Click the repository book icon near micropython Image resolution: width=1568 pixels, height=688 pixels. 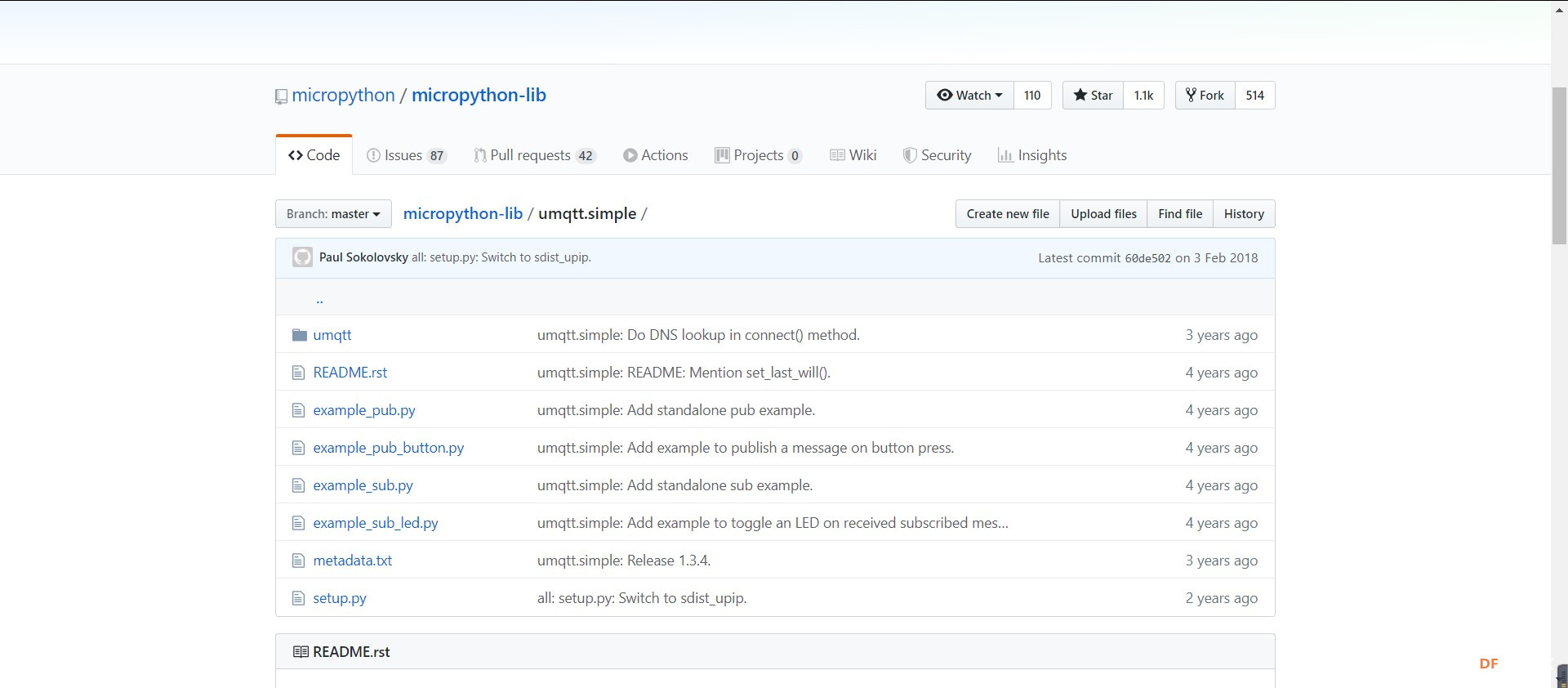click(x=281, y=96)
